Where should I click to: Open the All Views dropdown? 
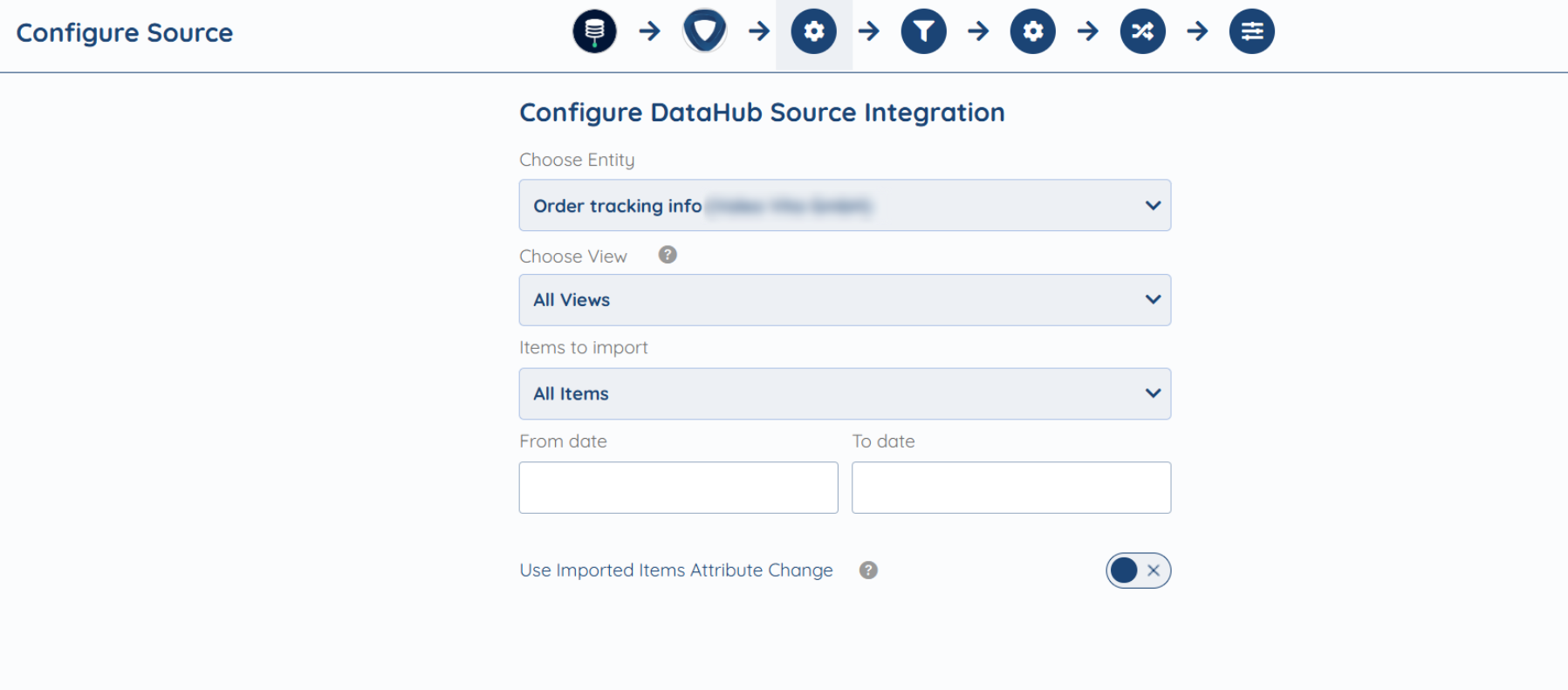point(845,300)
